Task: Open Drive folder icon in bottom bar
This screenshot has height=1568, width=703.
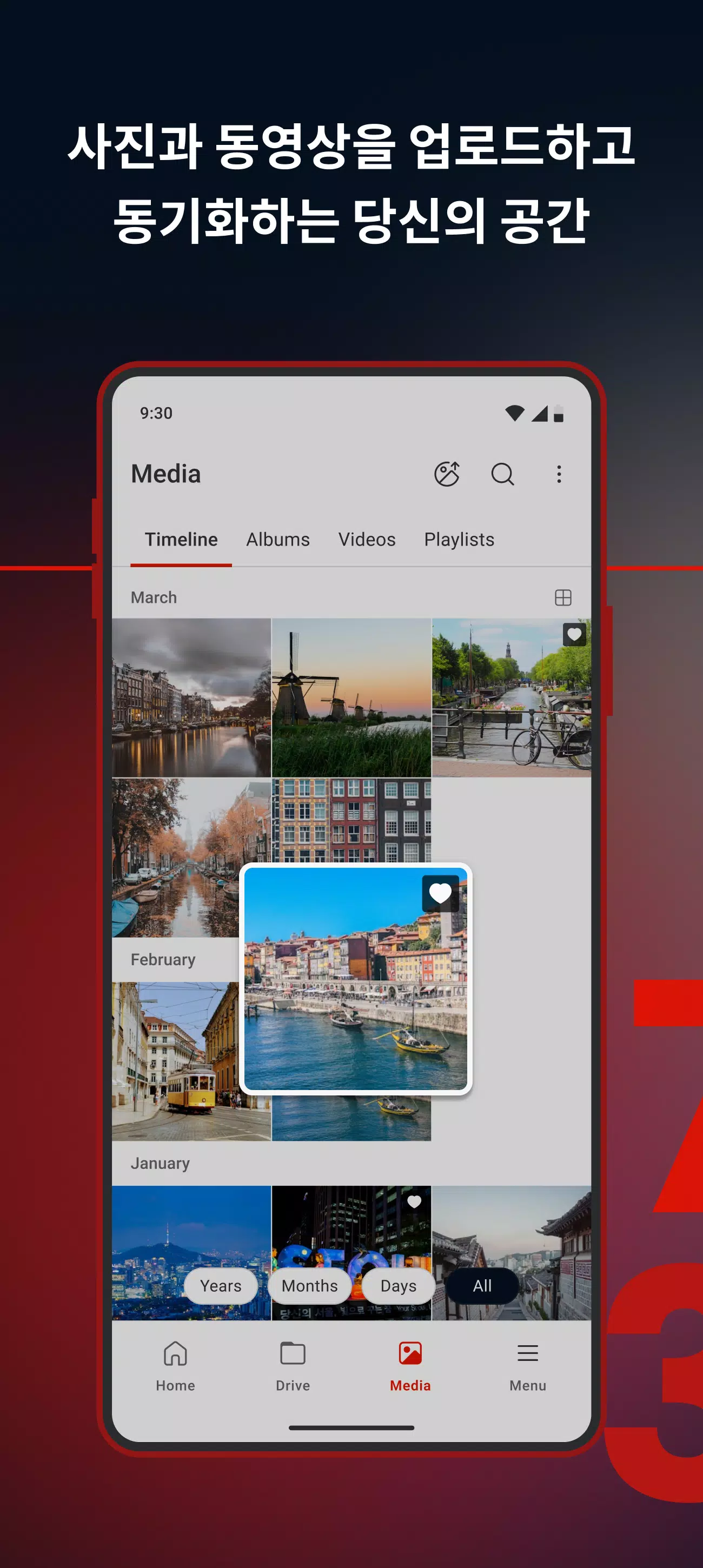Action: click(x=293, y=1354)
